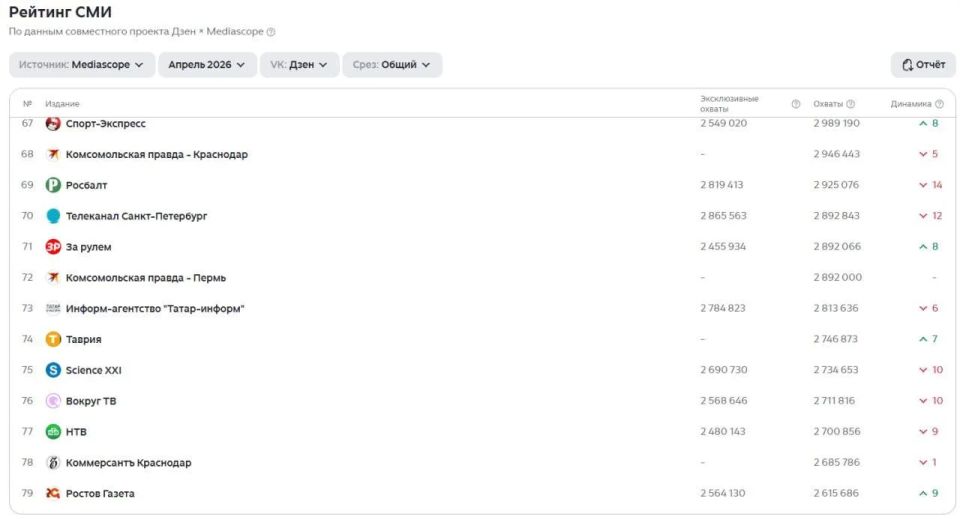Open the Спорт-Экспресс publication link
Screen dimensions: 960x519
[106, 124]
